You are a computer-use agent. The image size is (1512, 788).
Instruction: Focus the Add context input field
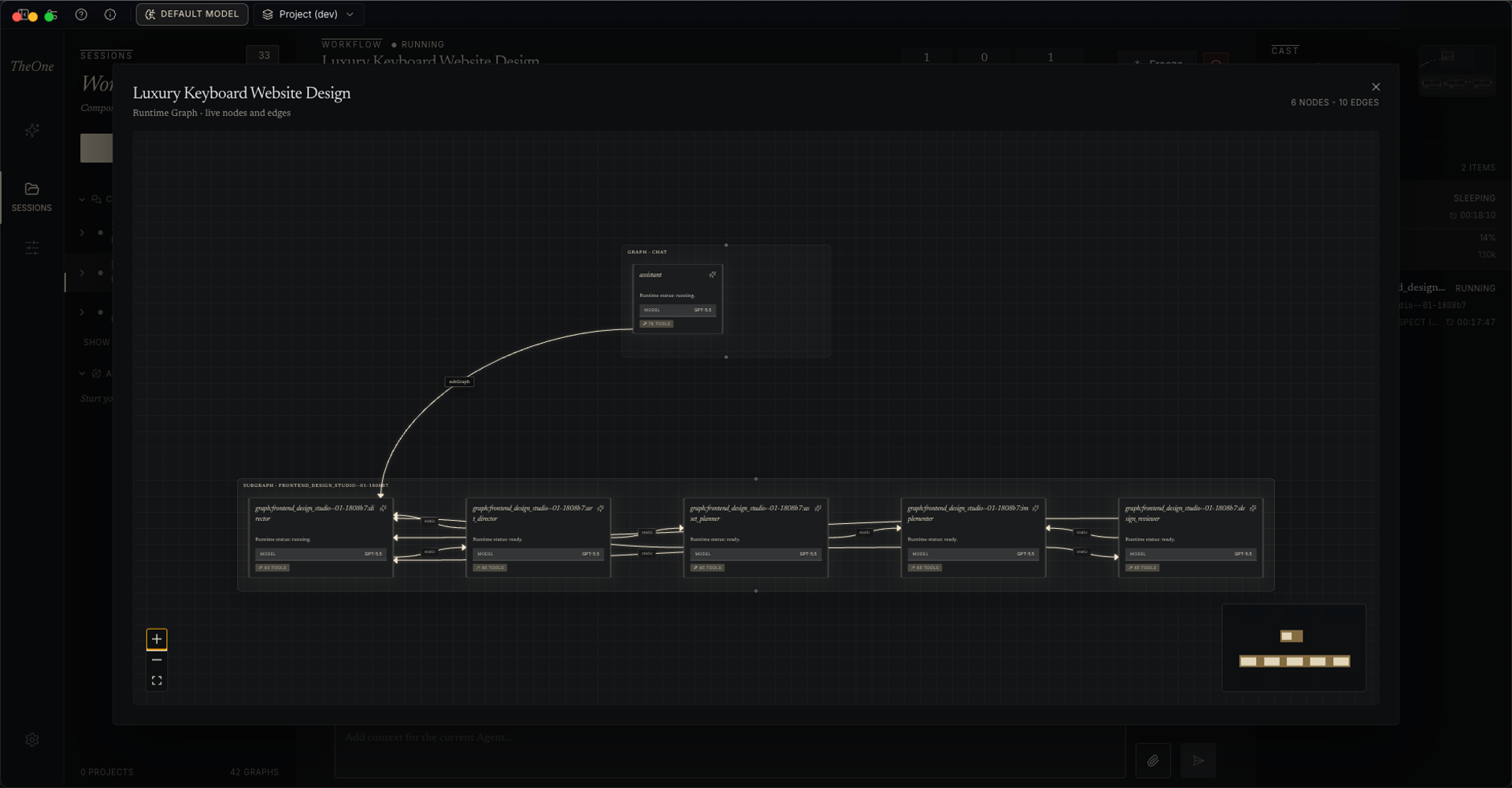pos(730,753)
